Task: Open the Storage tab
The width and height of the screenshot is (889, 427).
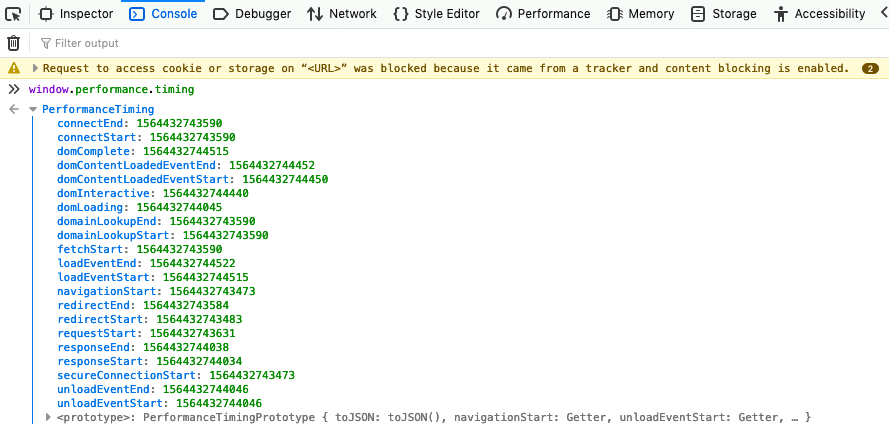Action: pyautogui.click(x=725, y=14)
